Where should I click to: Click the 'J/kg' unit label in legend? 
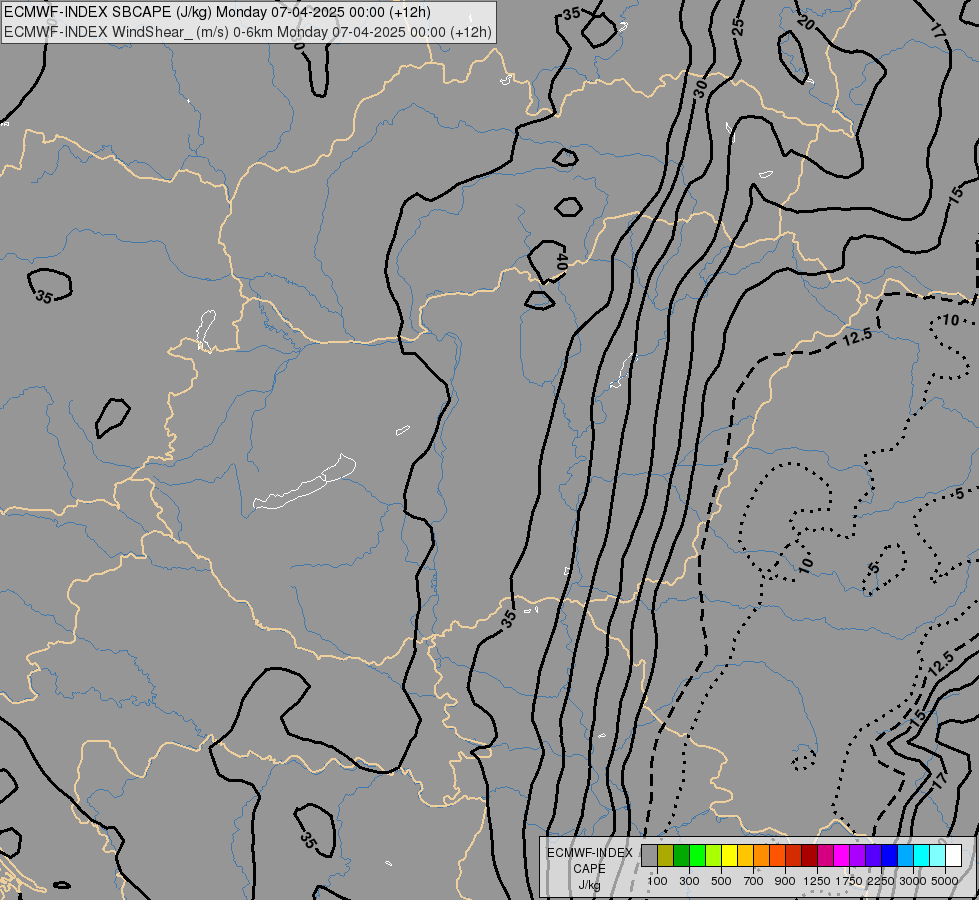point(589,885)
